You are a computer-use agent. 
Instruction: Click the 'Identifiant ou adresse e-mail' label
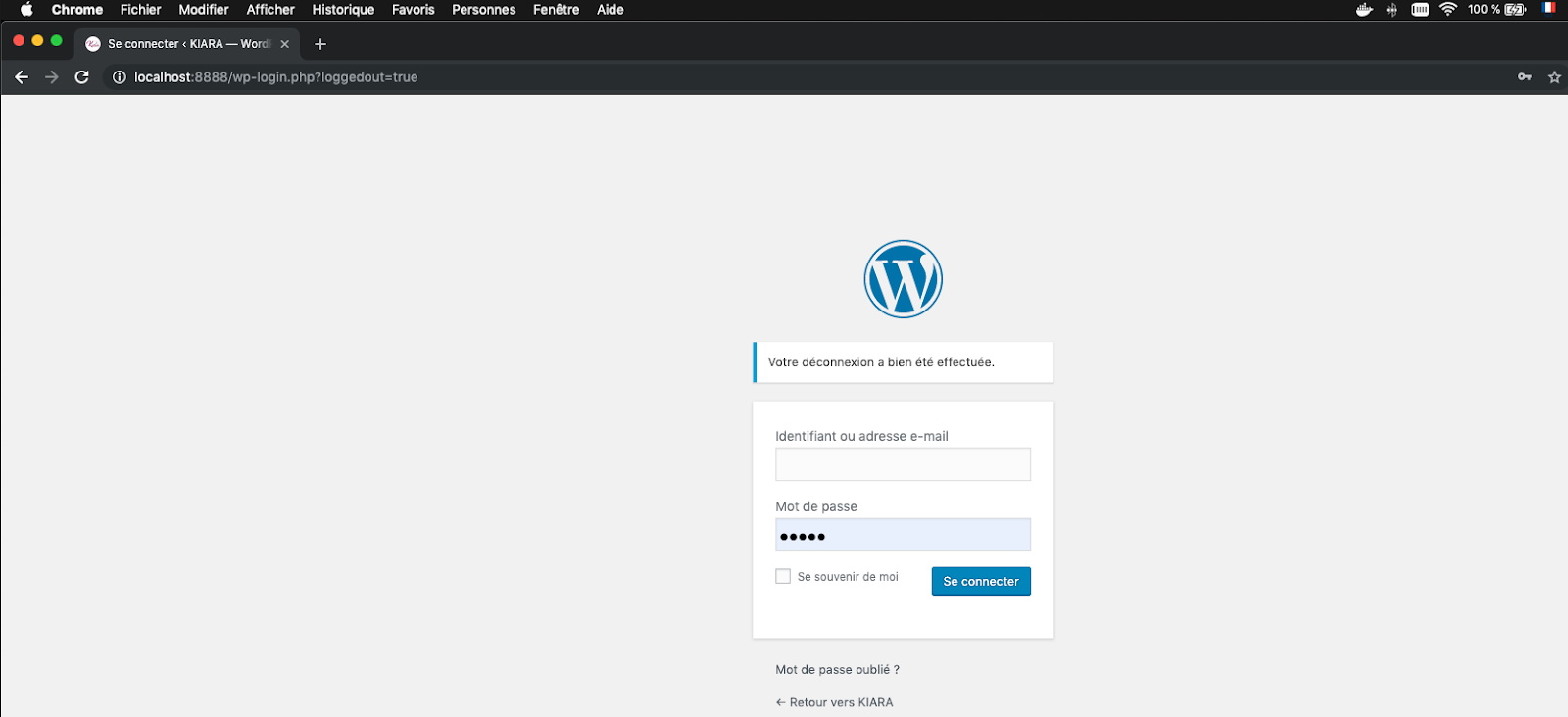coord(861,437)
